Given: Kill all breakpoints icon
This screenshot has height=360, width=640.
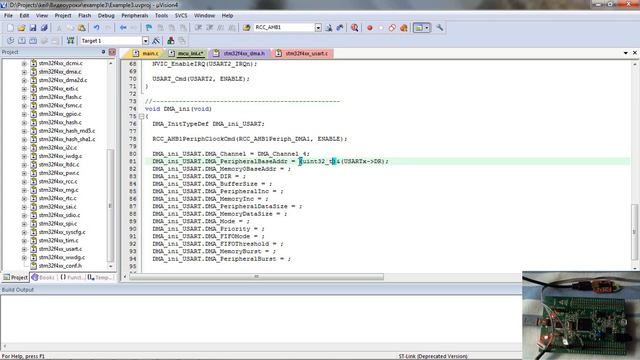Looking at the screenshot, I should click(x=404, y=28).
